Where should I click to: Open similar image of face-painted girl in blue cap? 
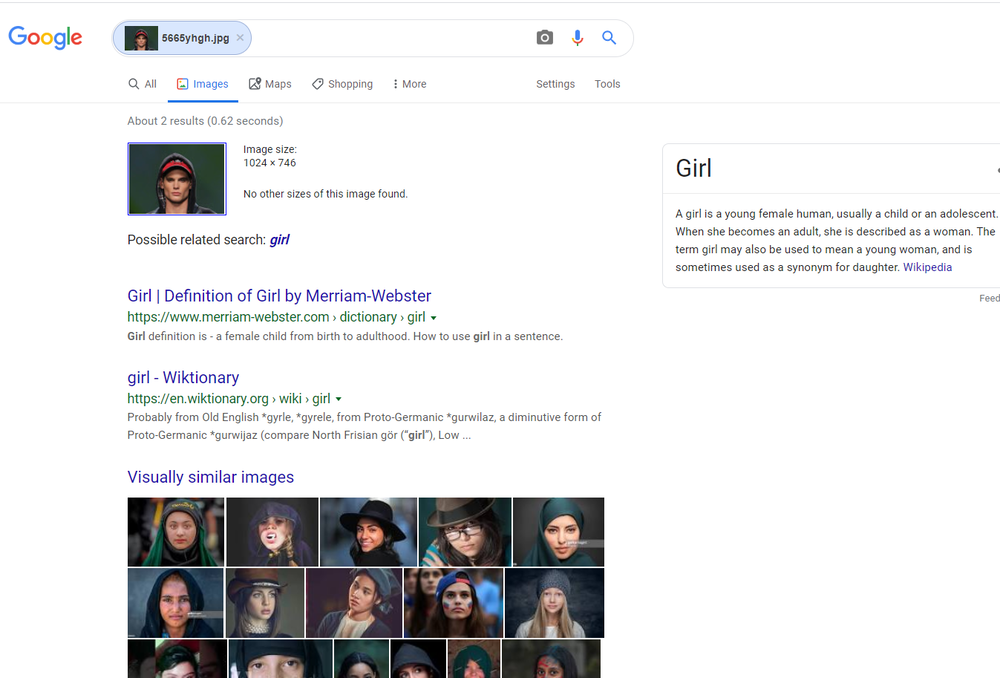point(453,603)
